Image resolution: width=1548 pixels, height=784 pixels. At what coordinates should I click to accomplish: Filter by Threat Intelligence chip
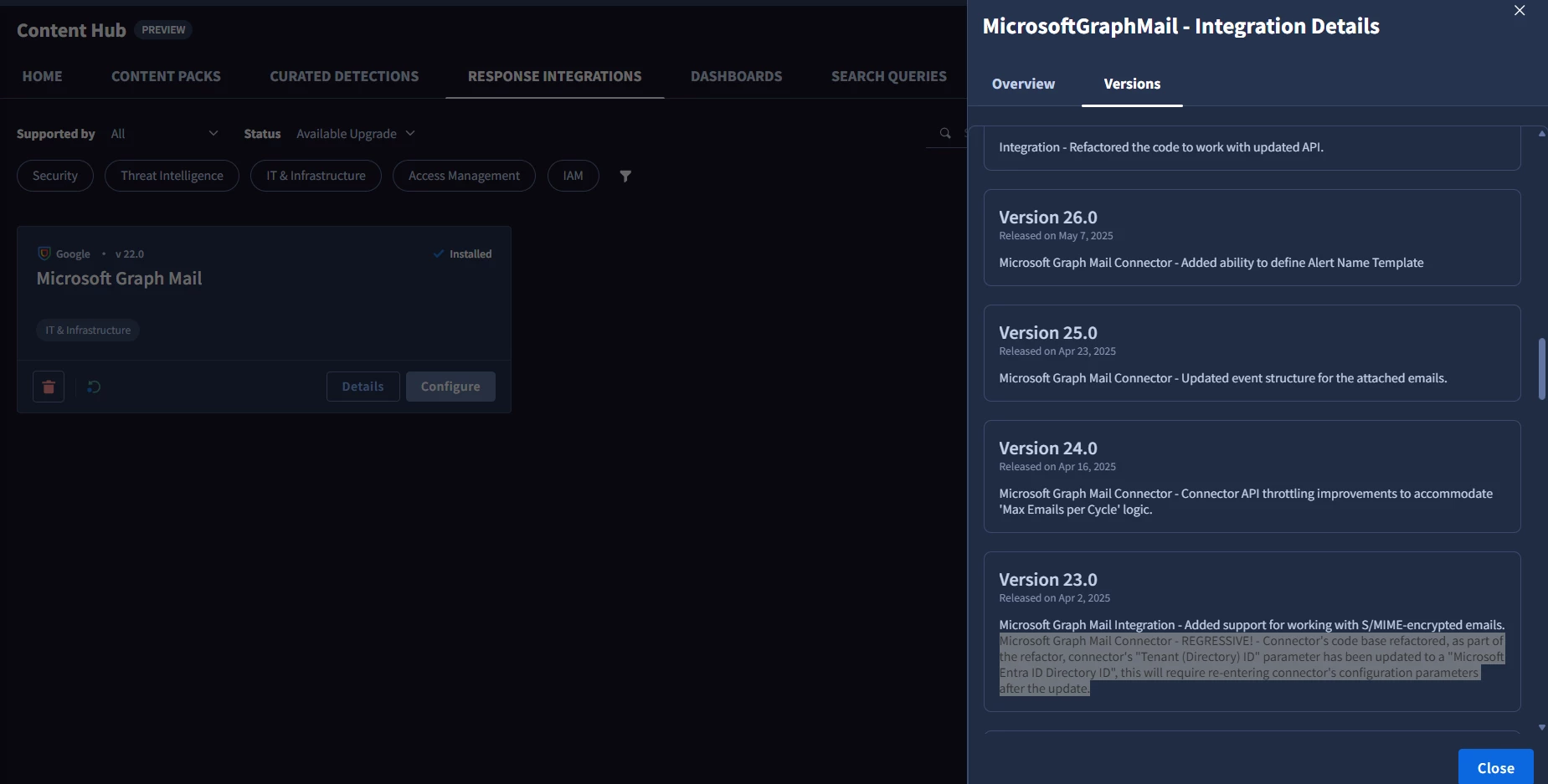pyautogui.click(x=172, y=176)
